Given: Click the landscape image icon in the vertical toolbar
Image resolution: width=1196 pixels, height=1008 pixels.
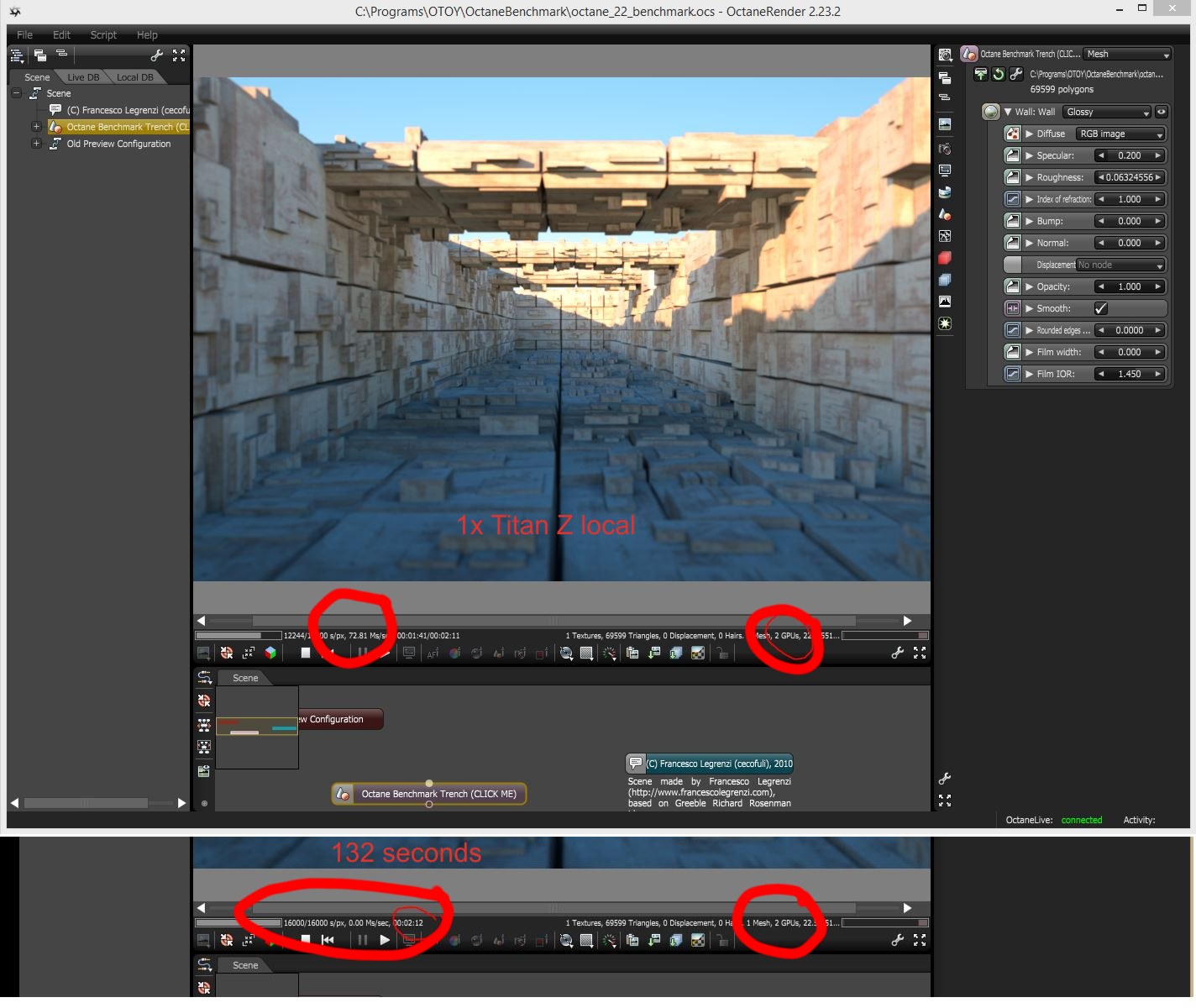Looking at the screenshot, I should coord(945,124).
